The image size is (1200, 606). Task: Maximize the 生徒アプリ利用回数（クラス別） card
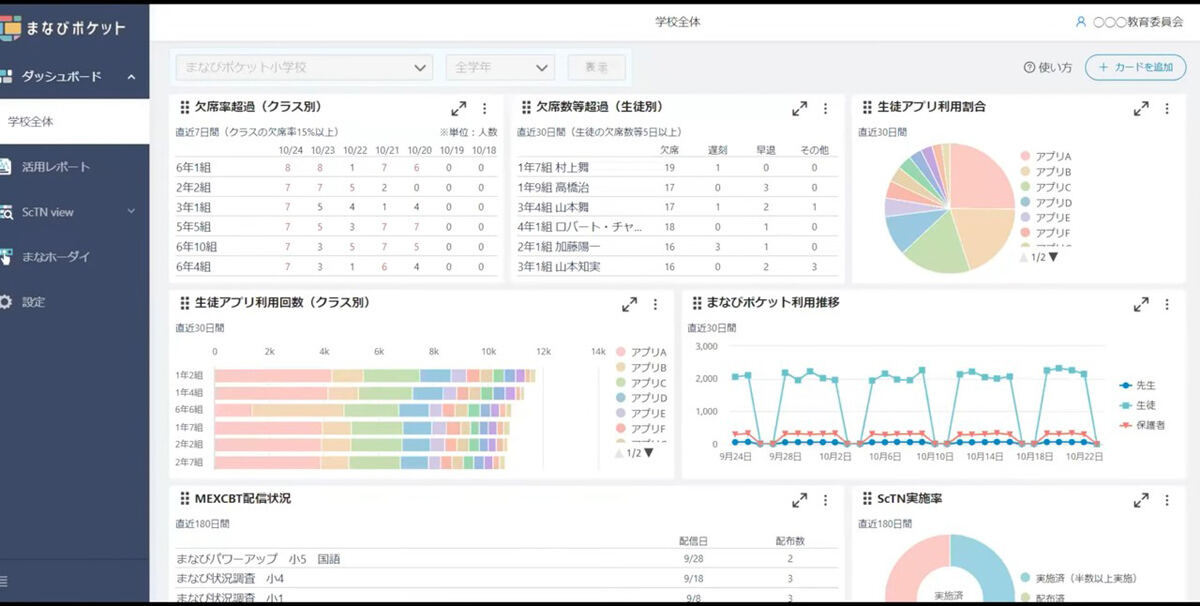(x=629, y=304)
